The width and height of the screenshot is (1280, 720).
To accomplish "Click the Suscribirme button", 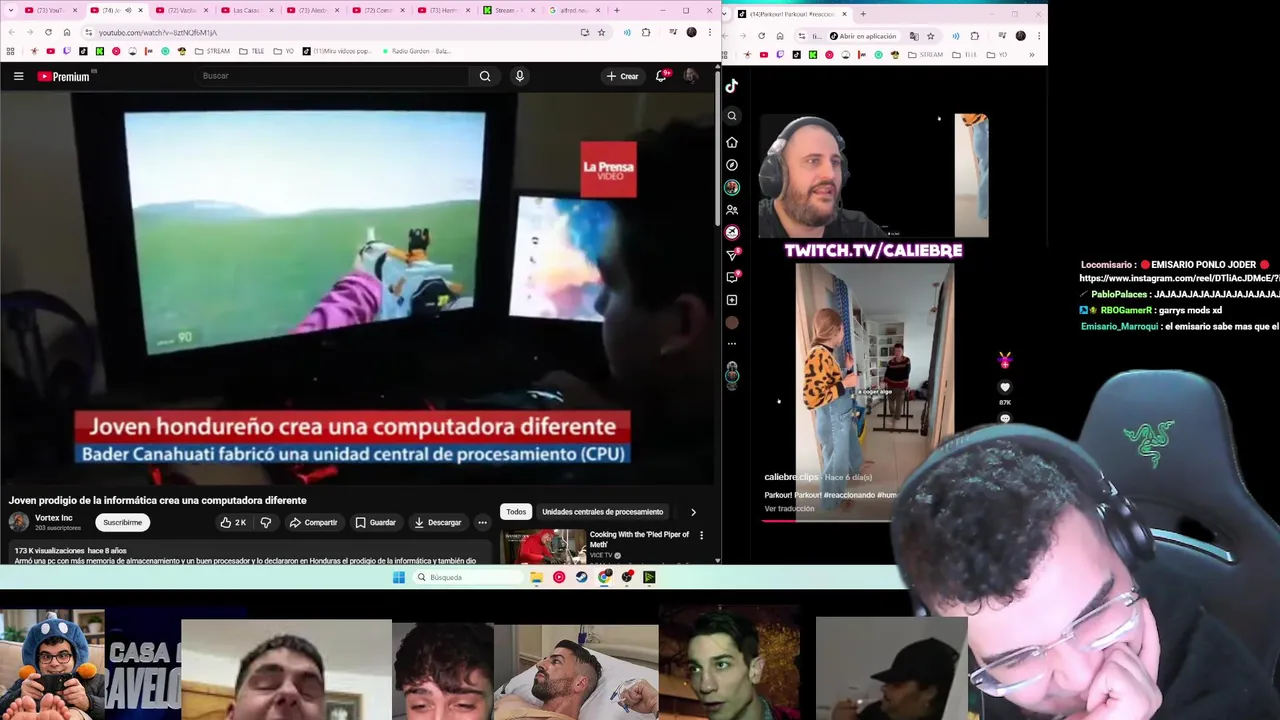I will pyautogui.click(x=122, y=522).
